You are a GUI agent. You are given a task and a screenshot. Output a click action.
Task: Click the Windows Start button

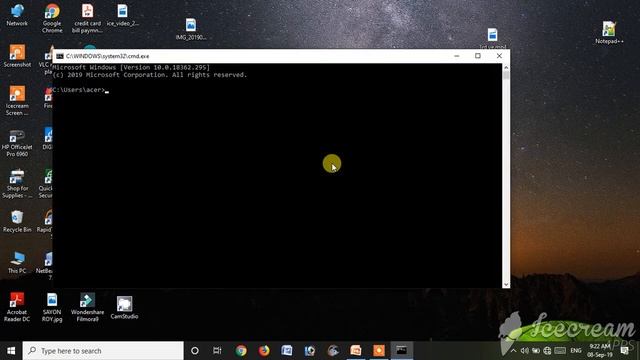(x=11, y=351)
